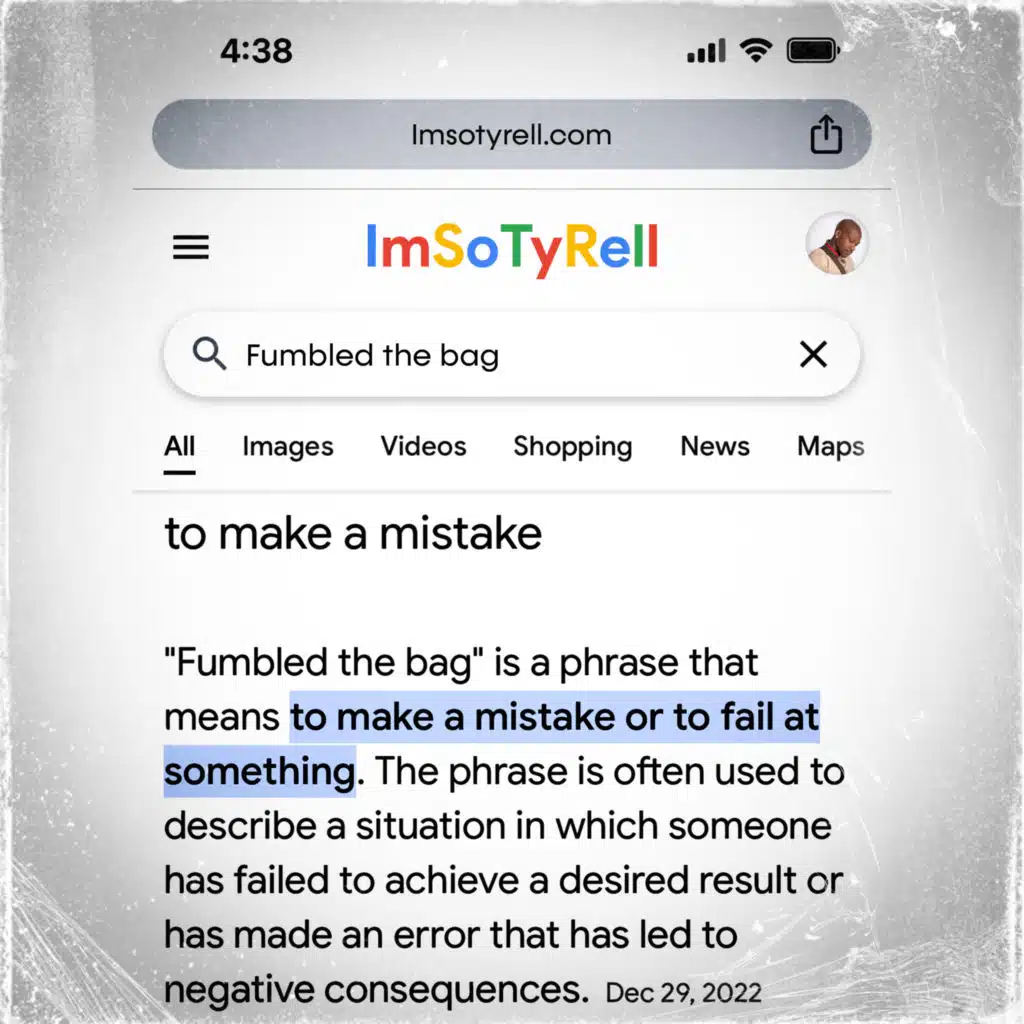Open the hamburger menu
1024x1024 pixels.
click(x=191, y=248)
